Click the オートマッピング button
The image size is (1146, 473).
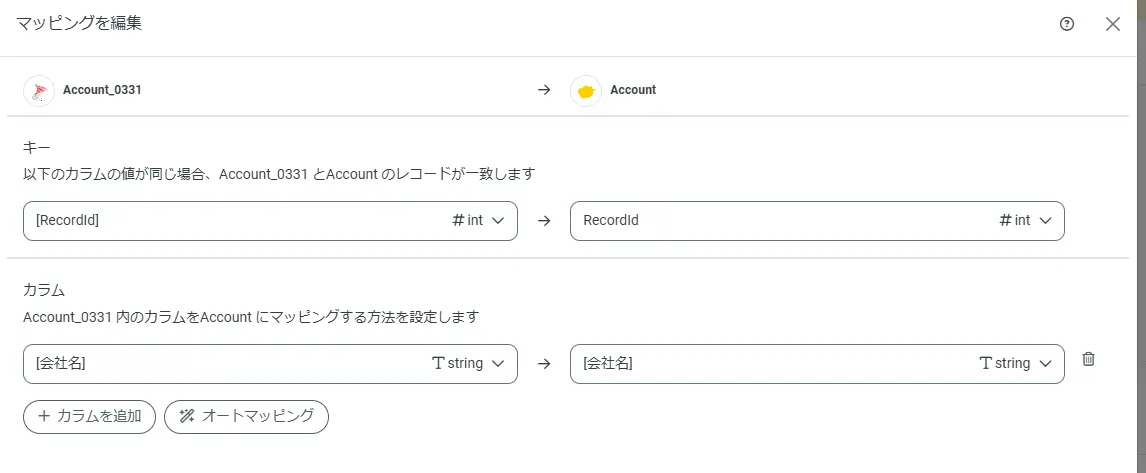tap(246, 417)
